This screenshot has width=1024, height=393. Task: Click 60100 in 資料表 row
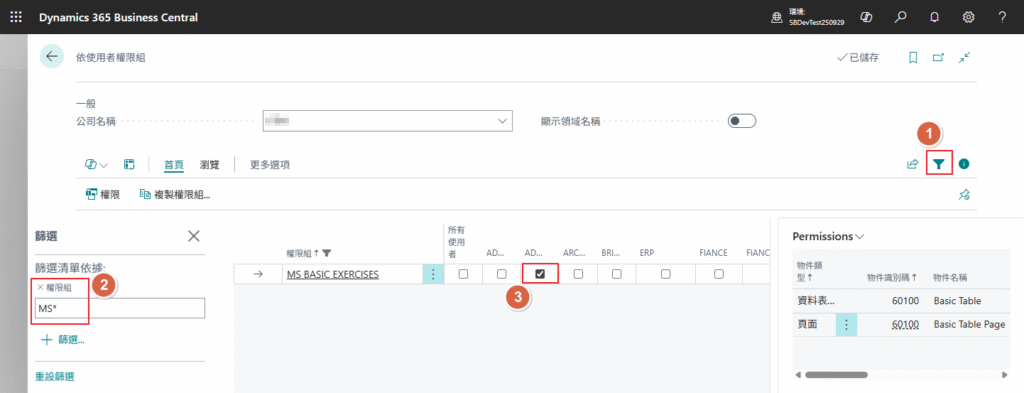[906, 301]
